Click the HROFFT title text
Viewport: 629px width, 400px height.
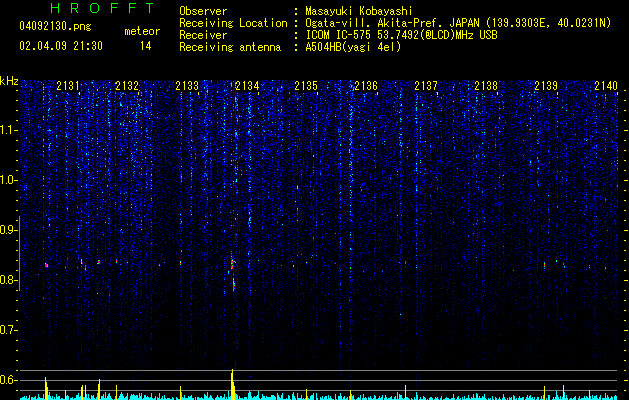pyautogui.click(x=103, y=8)
